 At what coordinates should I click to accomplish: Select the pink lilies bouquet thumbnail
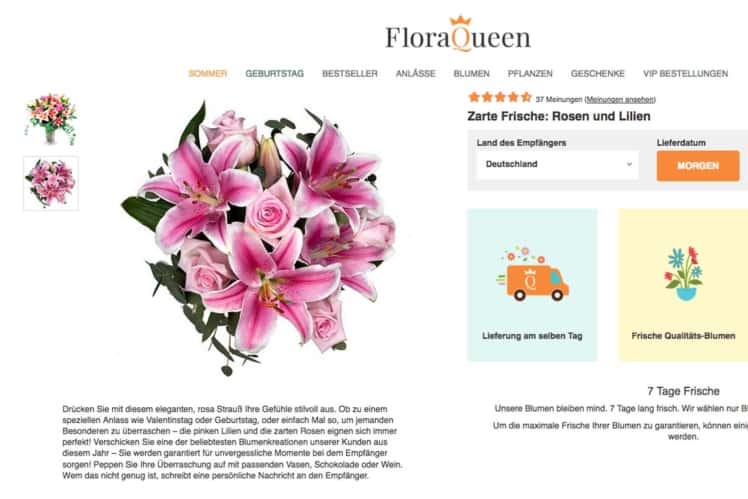pos(51,183)
